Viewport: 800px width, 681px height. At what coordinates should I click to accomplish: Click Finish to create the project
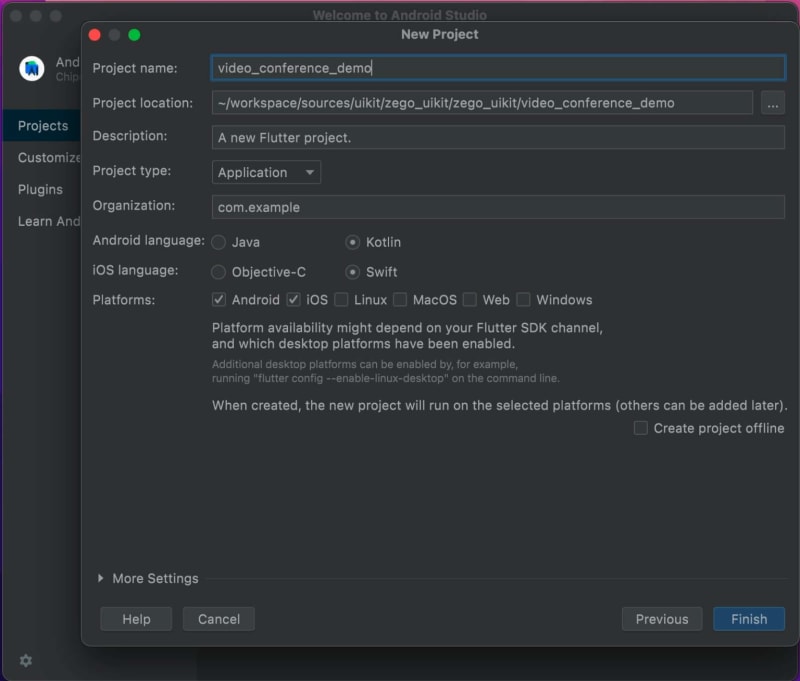tap(749, 619)
